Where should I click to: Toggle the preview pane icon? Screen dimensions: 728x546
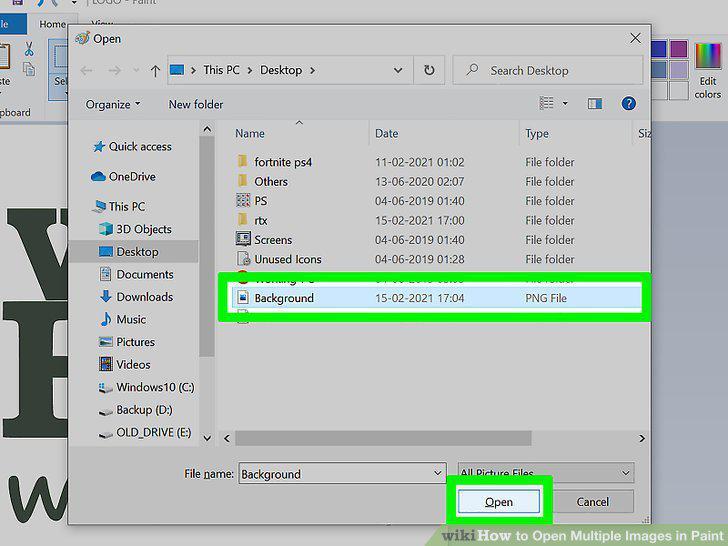[595, 103]
